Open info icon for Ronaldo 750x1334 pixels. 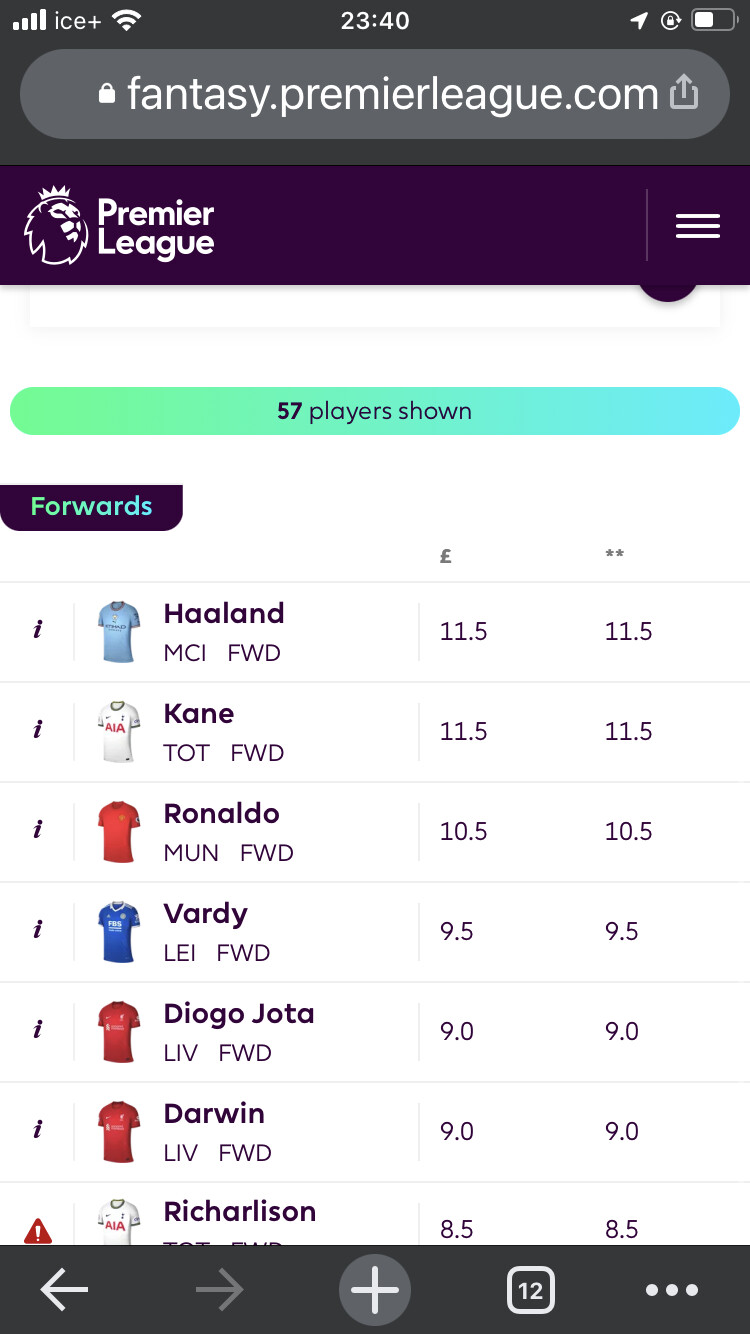[x=37, y=831]
